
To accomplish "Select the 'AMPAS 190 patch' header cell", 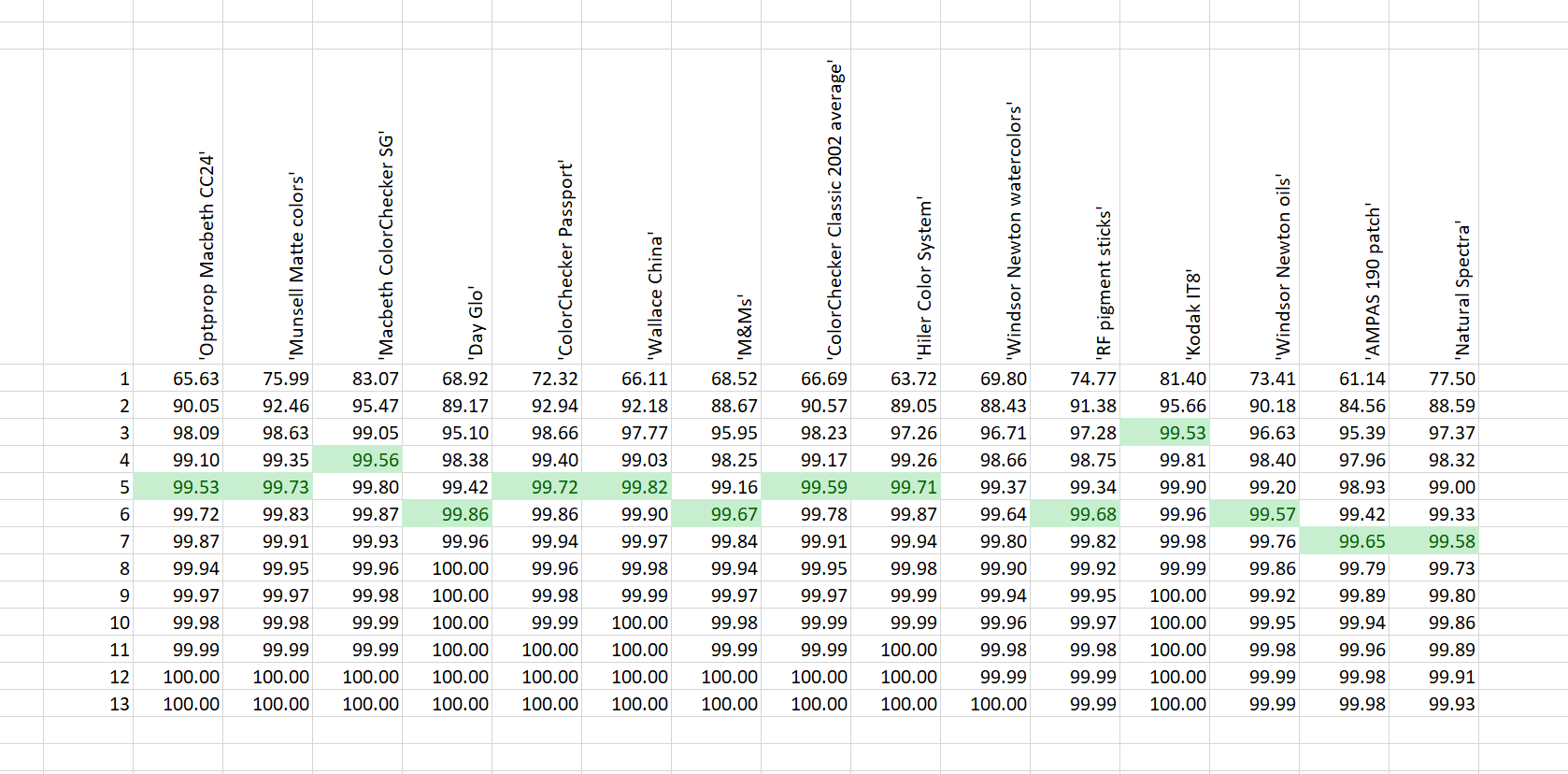I will point(1344,207).
